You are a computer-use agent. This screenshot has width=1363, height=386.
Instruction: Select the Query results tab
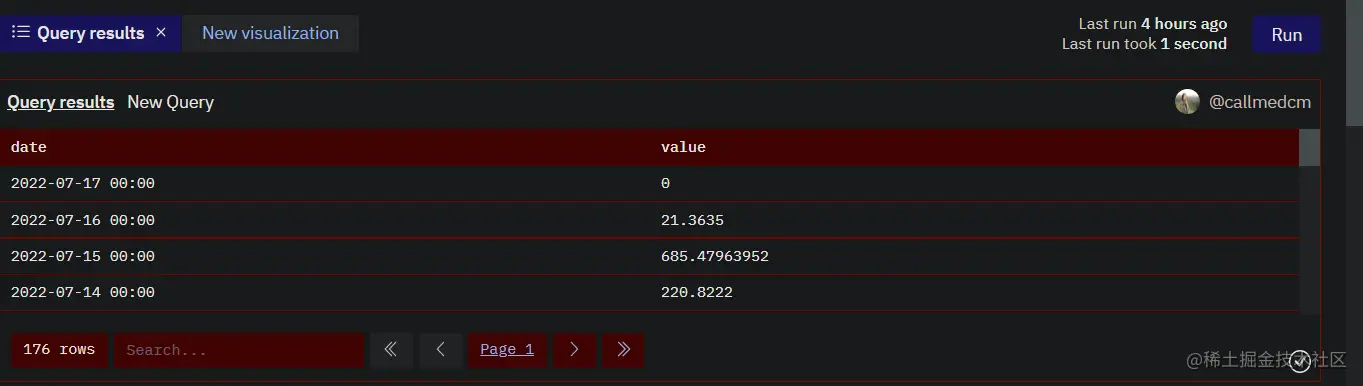click(90, 33)
